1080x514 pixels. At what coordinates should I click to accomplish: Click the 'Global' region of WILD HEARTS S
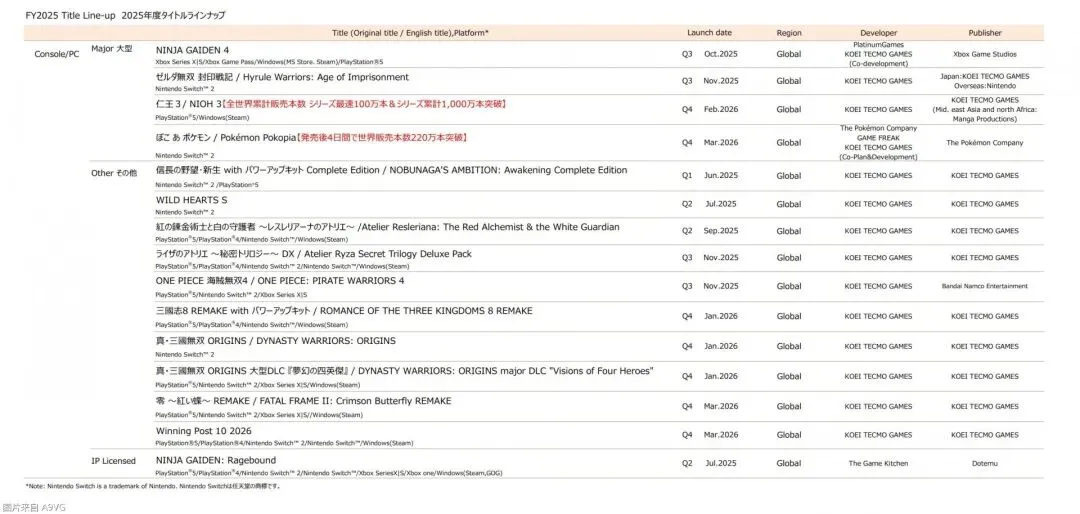point(789,204)
